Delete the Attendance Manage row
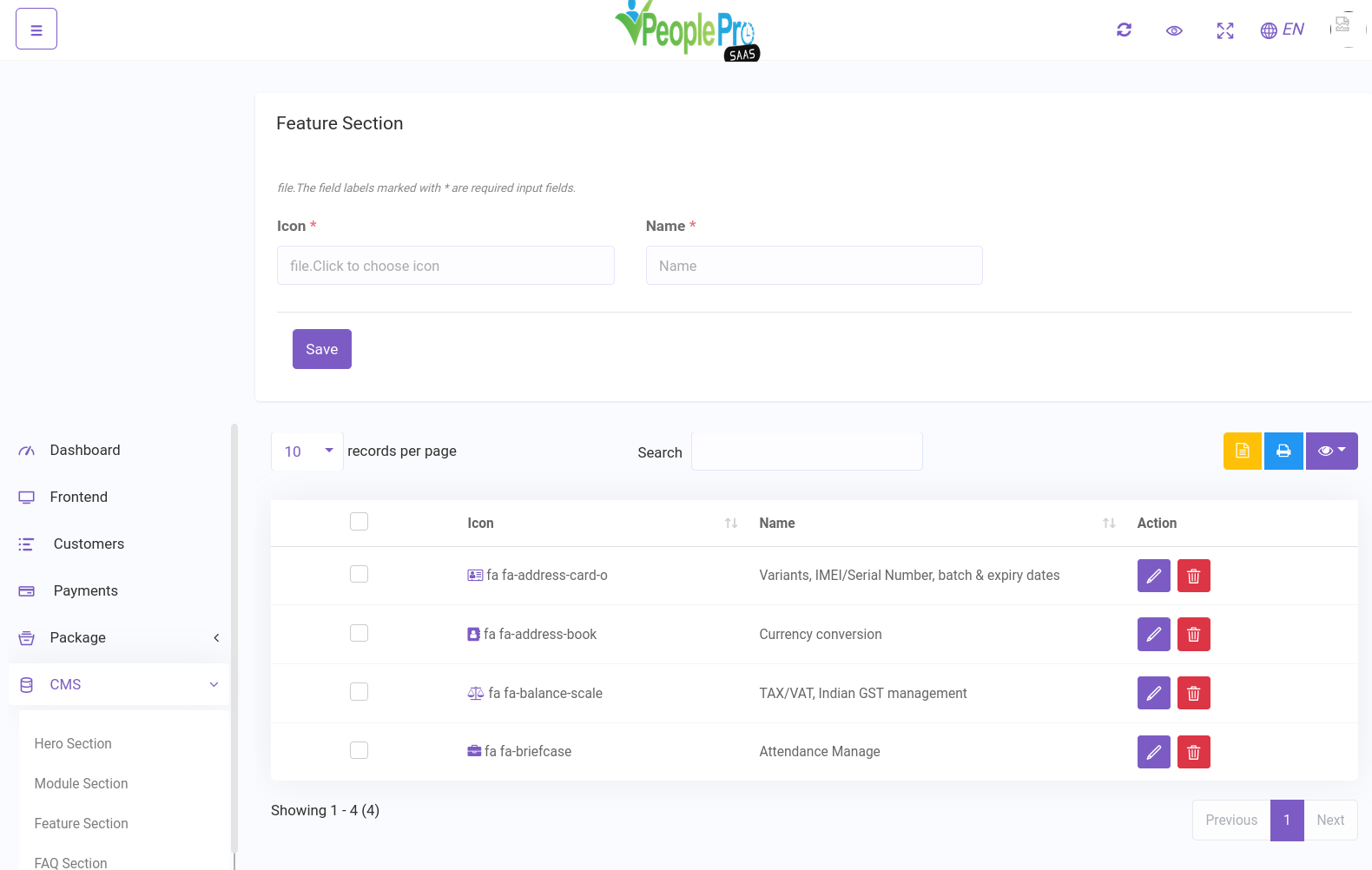This screenshot has height=870, width=1372. pyautogui.click(x=1193, y=752)
